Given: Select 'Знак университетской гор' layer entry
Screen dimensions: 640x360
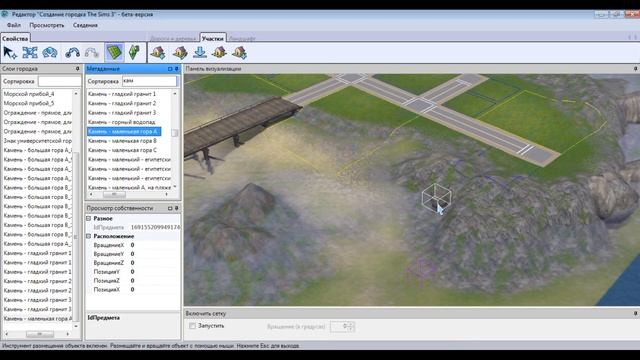Looking at the screenshot, I should coord(38,141).
